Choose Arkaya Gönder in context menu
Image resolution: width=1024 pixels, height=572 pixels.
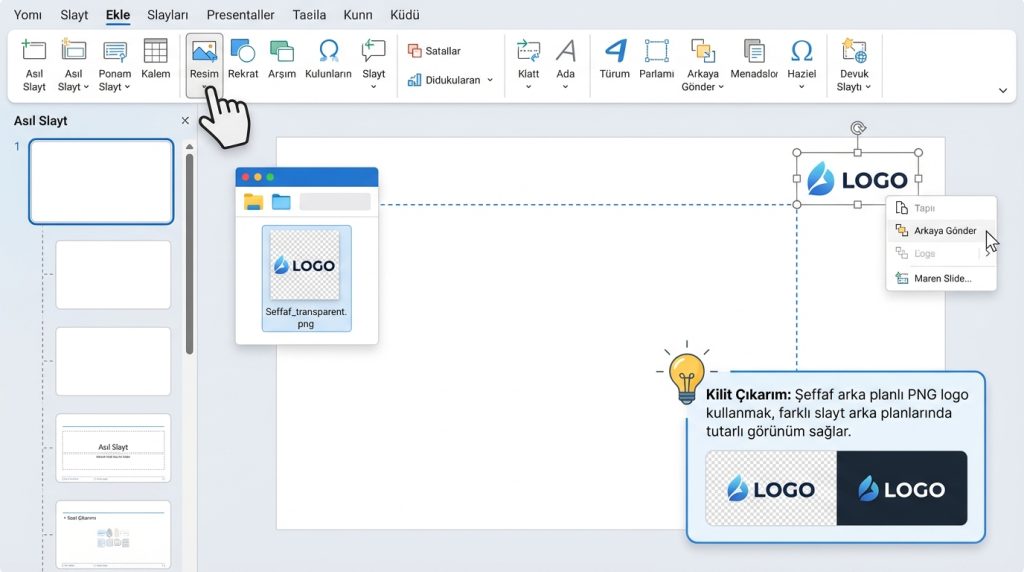click(x=944, y=231)
